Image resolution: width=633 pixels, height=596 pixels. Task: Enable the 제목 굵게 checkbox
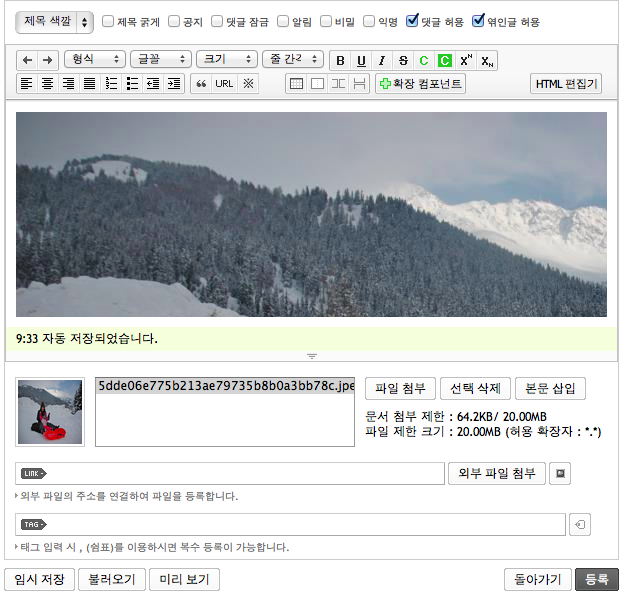click(109, 21)
